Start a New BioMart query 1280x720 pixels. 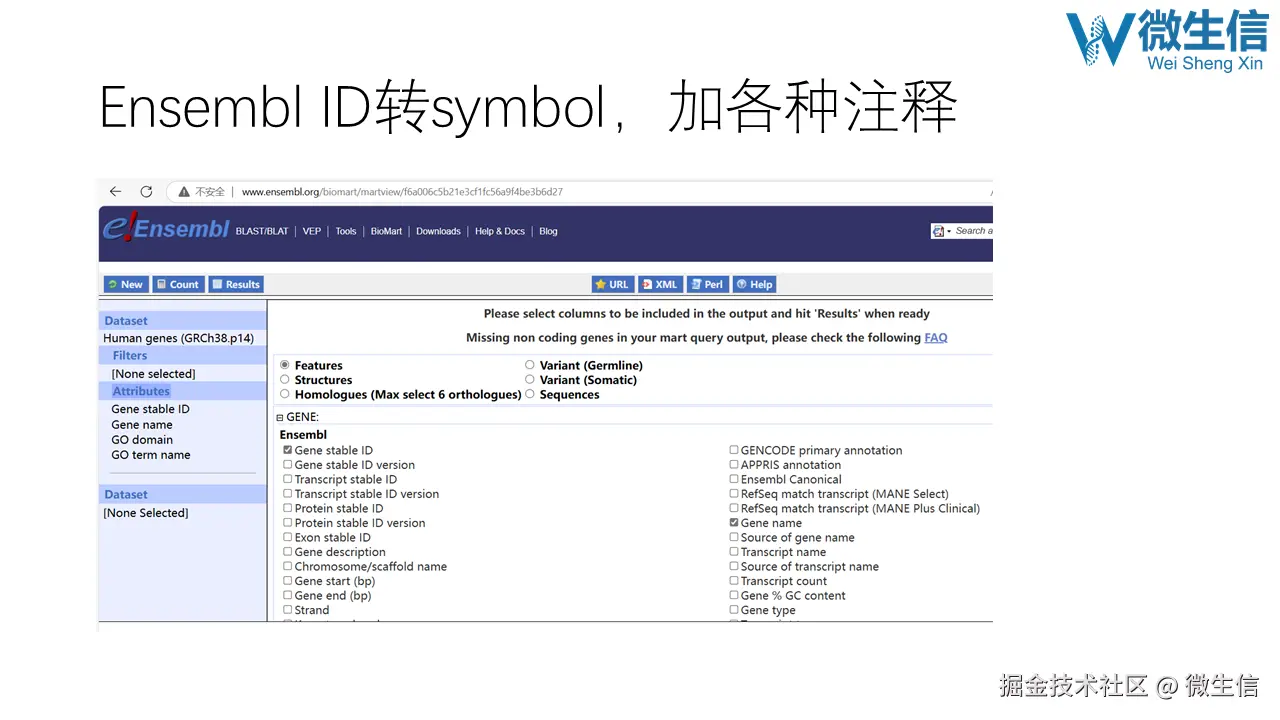[125, 284]
